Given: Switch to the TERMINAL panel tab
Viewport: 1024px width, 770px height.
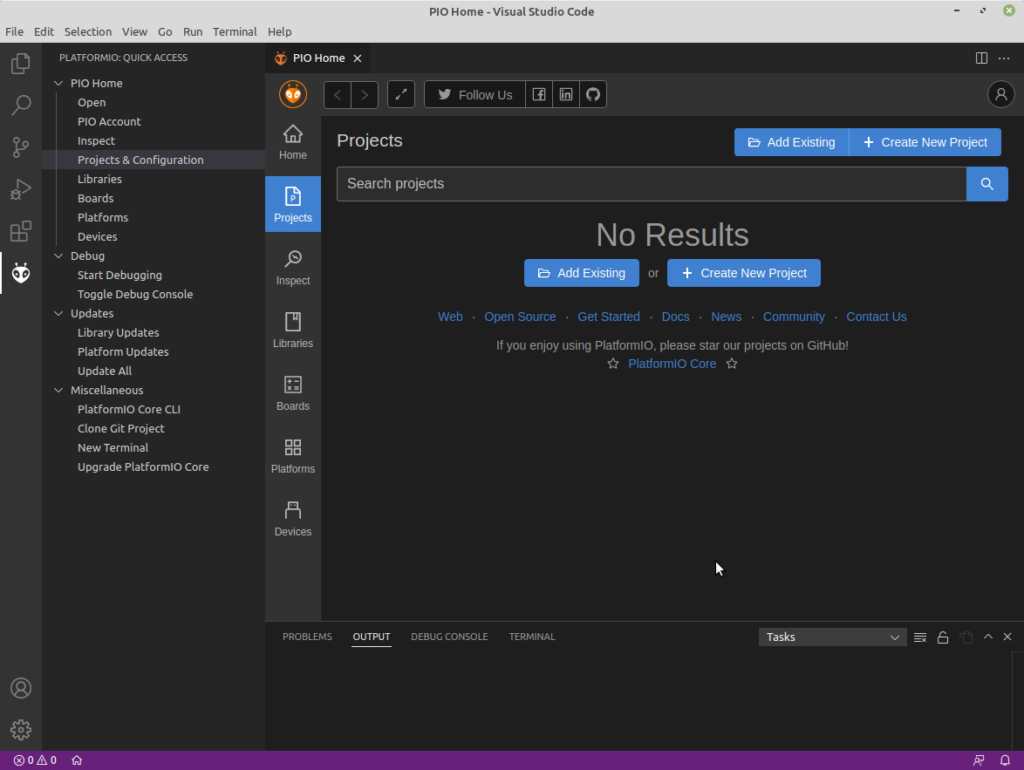Looking at the screenshot, I should 532,637.
